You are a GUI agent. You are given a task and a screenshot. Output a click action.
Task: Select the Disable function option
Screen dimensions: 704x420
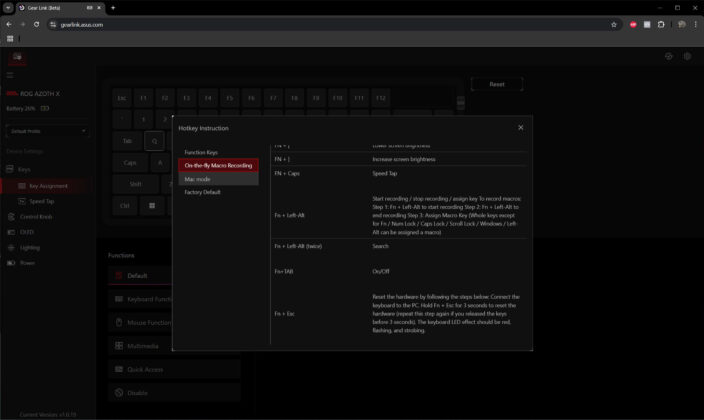174,393
